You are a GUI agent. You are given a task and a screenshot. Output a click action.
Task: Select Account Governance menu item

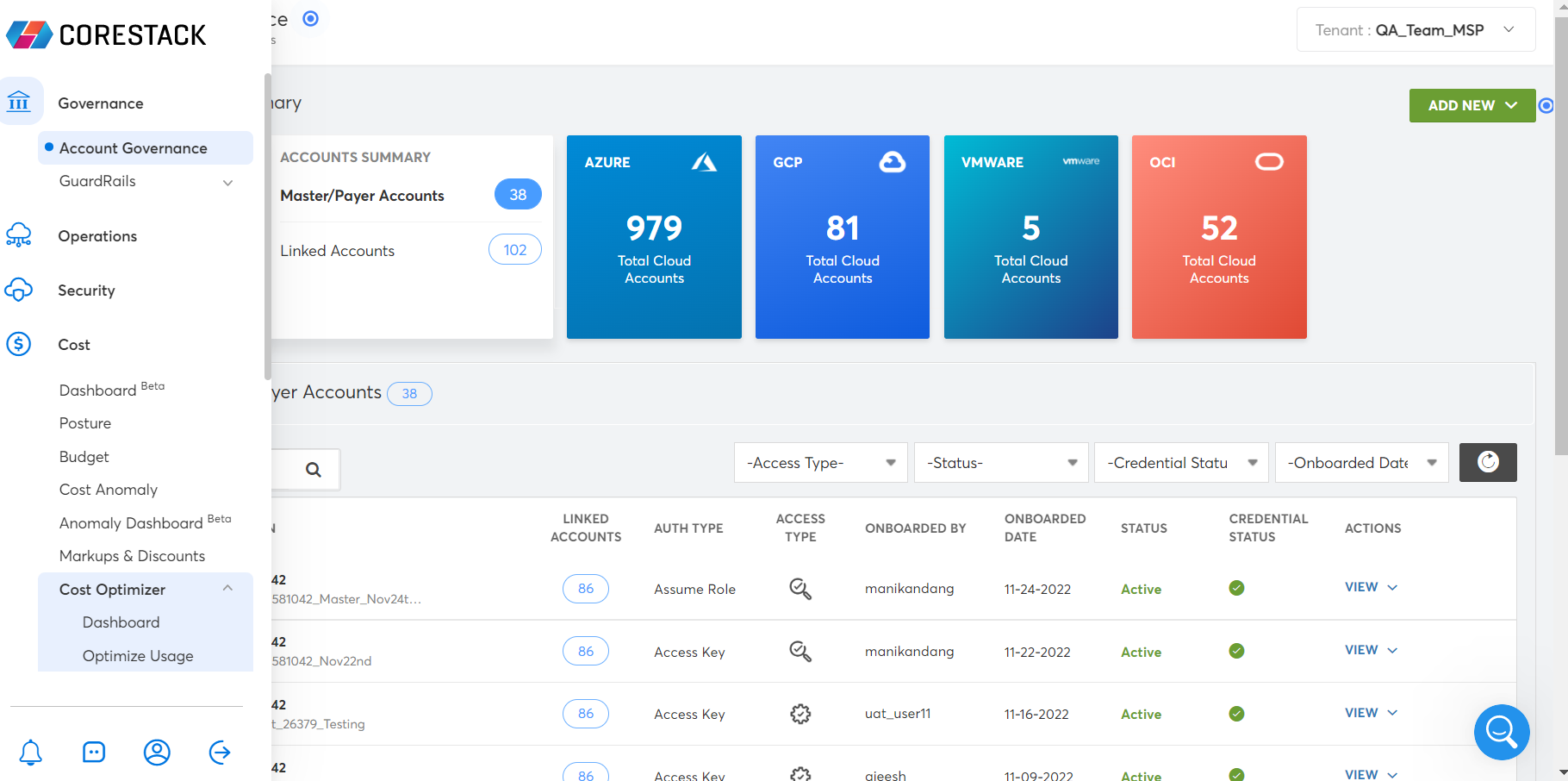pyautogui.click(x=146, y=147)
